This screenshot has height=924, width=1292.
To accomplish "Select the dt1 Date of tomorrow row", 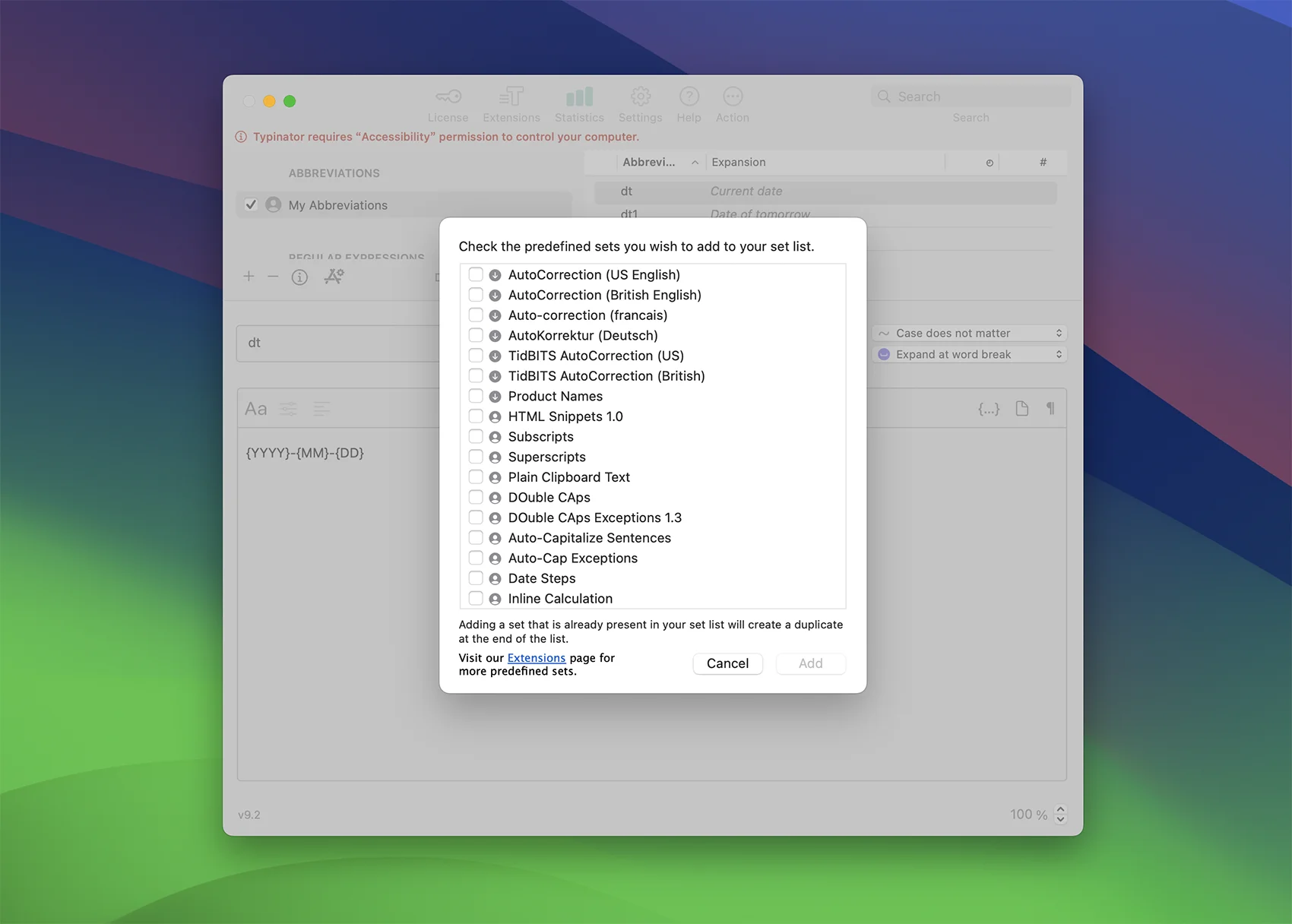I will click(825, 214).
